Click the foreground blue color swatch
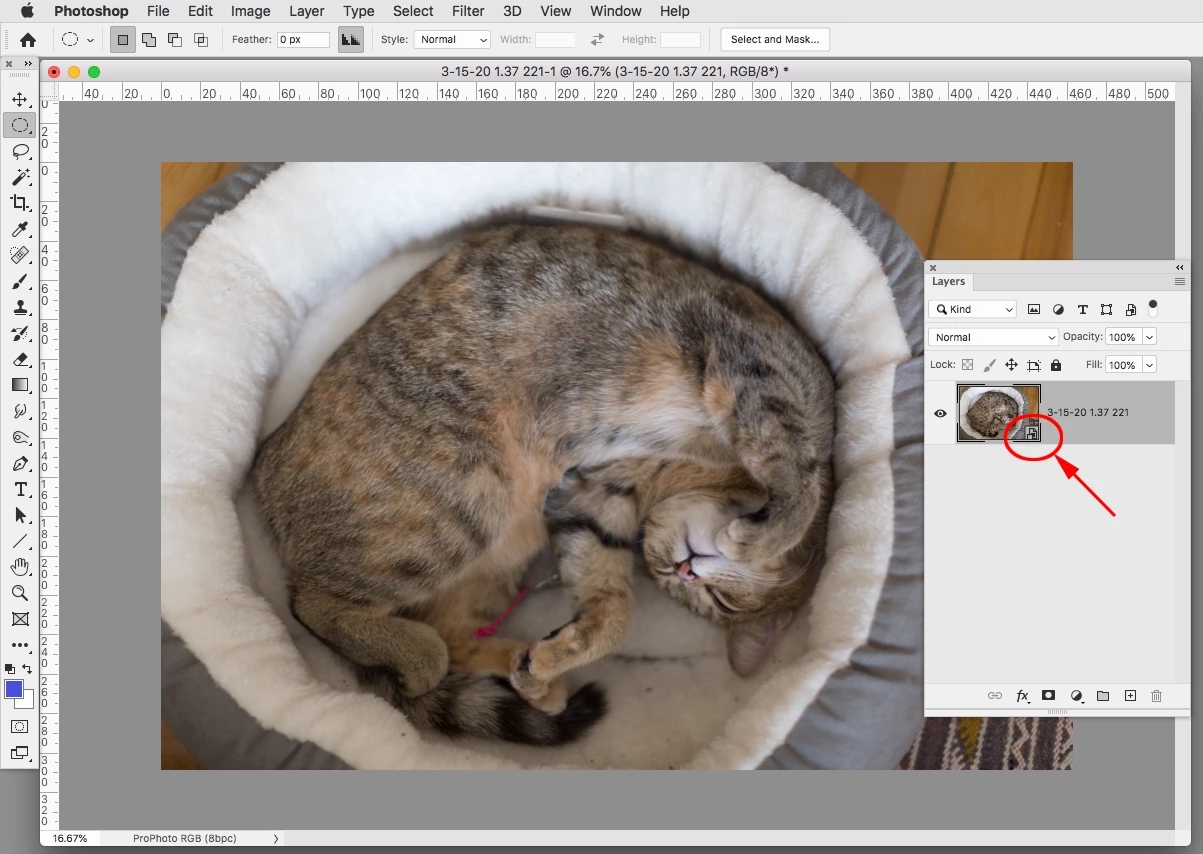 pos(14,689)
